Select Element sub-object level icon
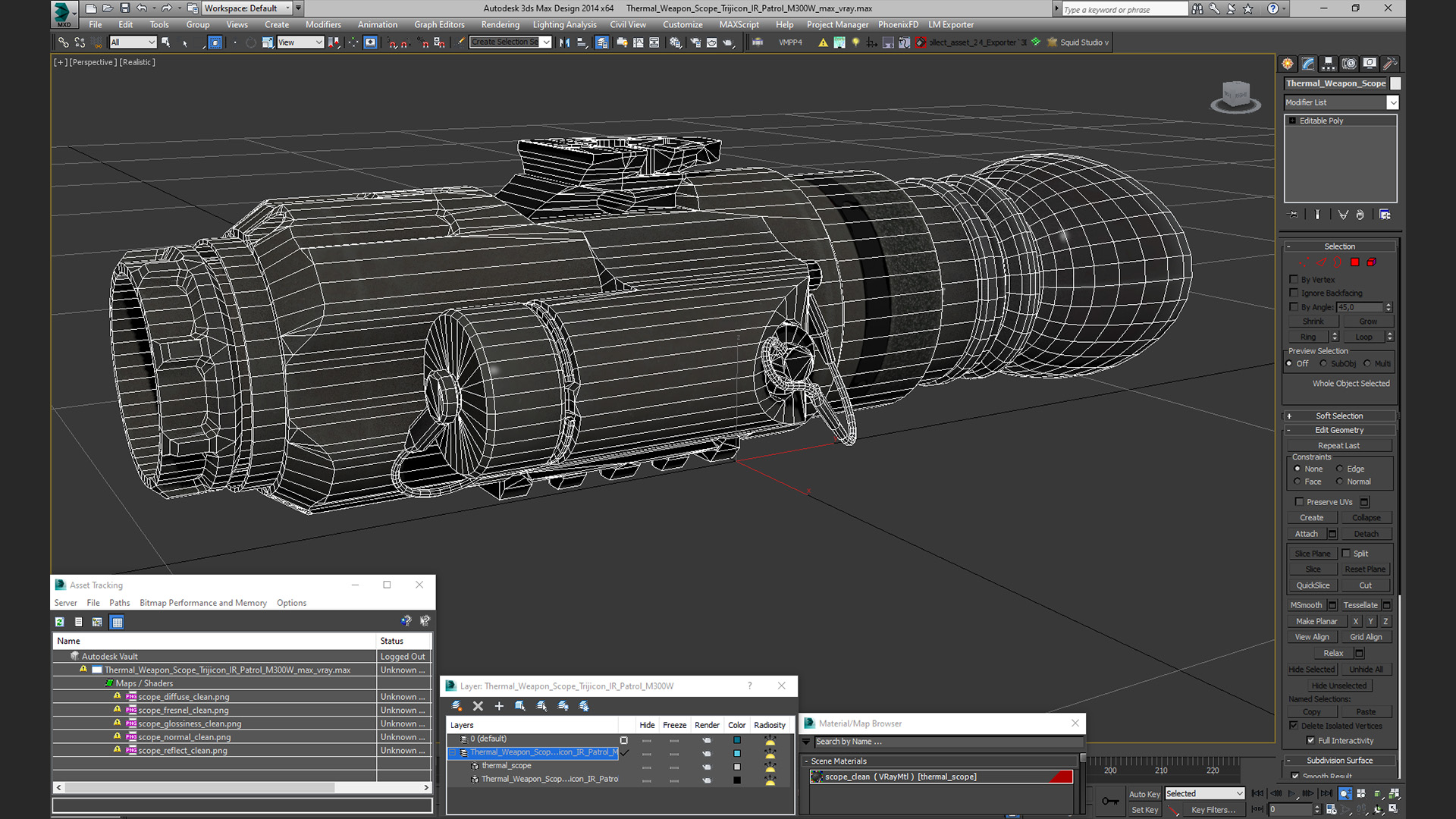This screenshot has height=819, width=1456. tap(1371, 262)
